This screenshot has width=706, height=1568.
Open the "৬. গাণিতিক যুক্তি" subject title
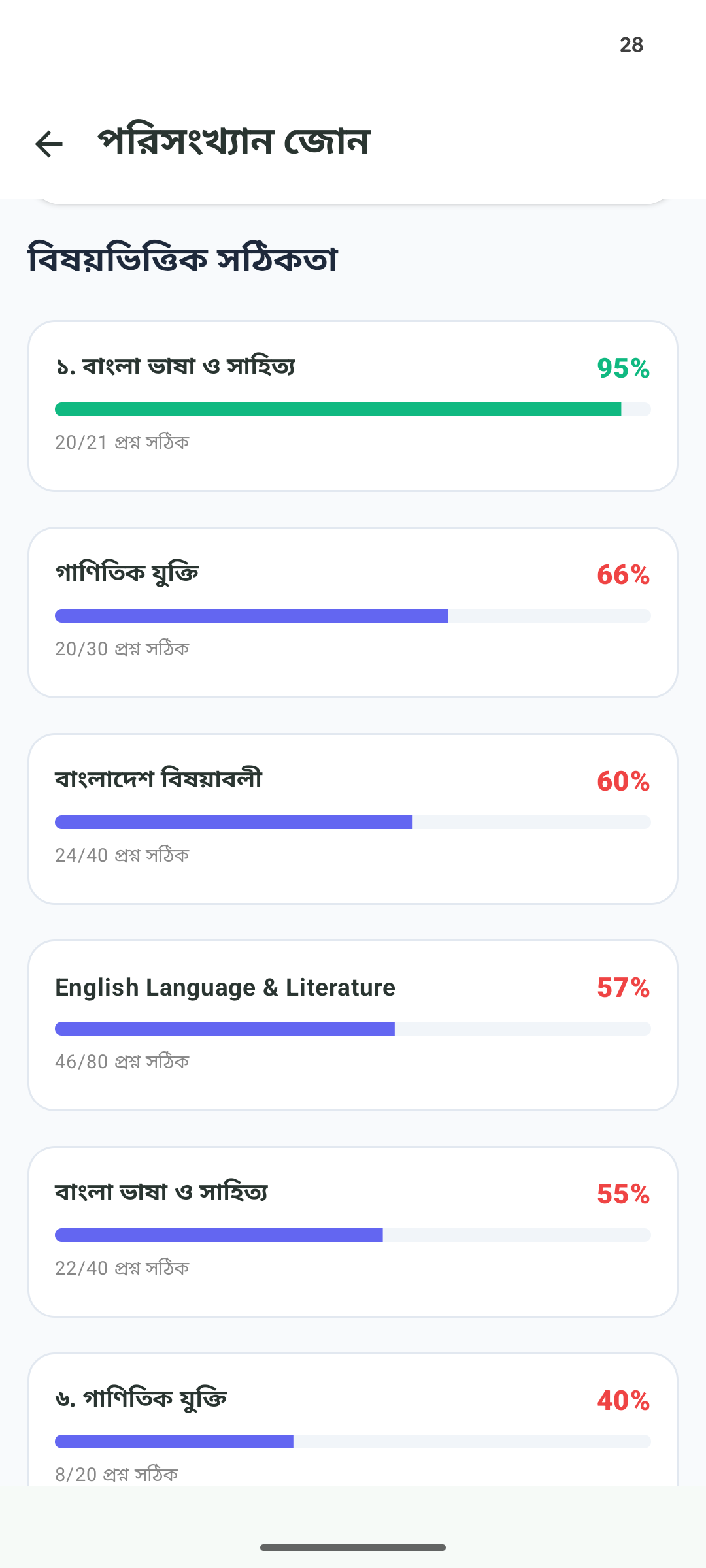click(x=141, y=1399)
